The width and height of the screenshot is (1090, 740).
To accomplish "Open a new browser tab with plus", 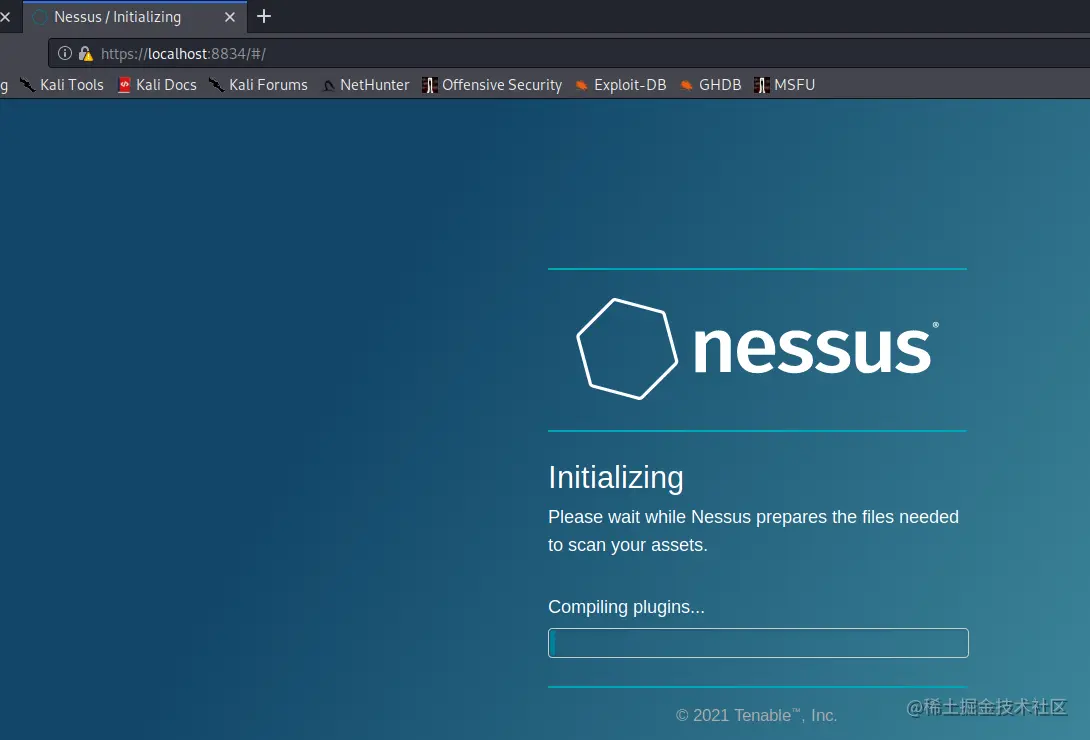I will [264, 16].
